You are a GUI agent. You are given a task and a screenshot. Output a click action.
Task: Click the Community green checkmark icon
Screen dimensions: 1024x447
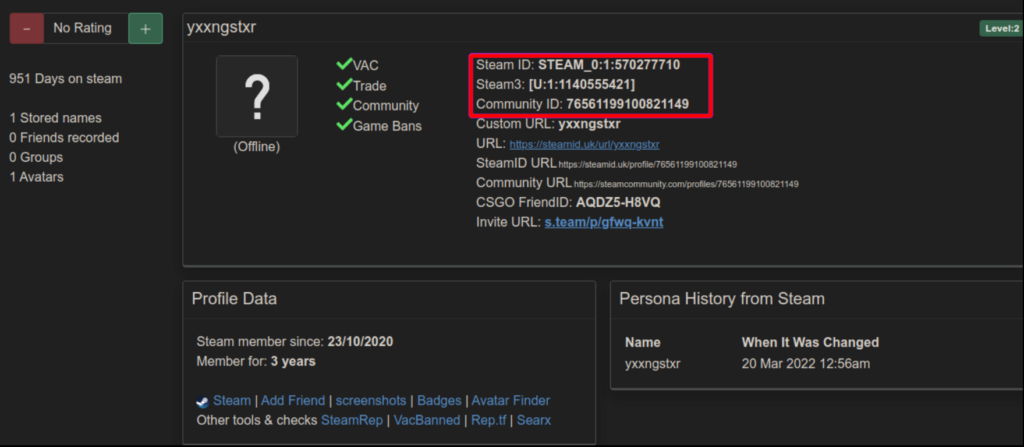coord(344,105)
